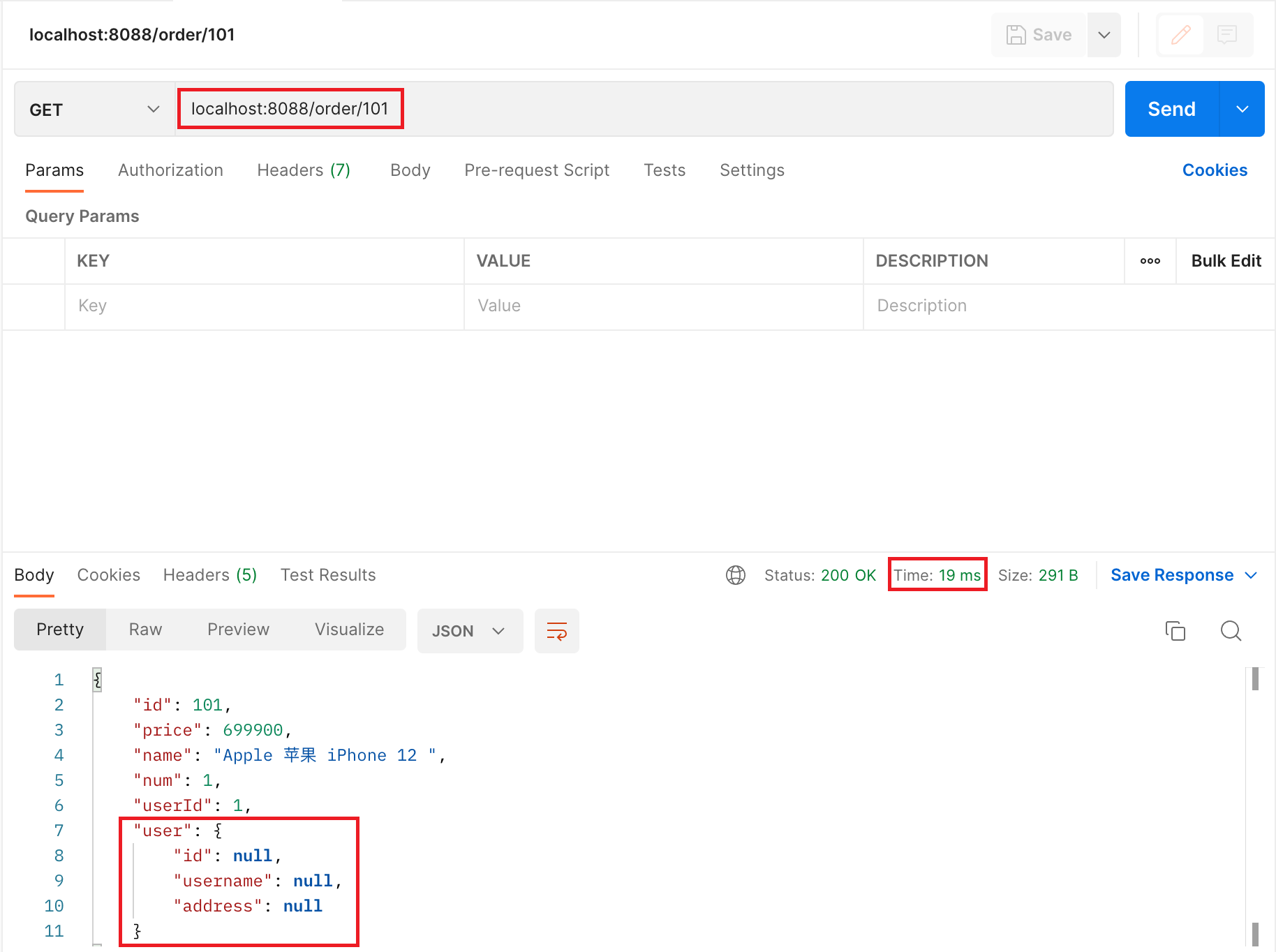
Task: Select the response Body tab
Action: click(34, 575)
